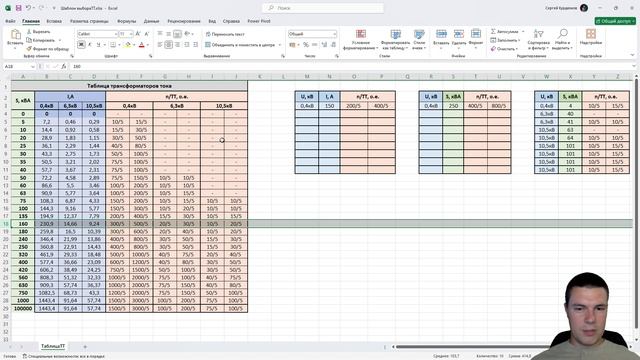Redo the action from quick access toolbar
Image resolution: width=640 pixels, height=360 pixels.
coord(41,8)
